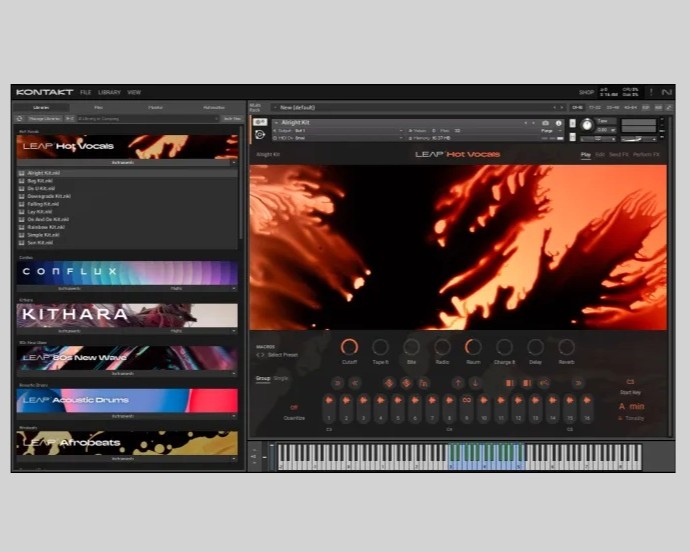
Task: Switch to Group mode
Action: click(263, 379)
